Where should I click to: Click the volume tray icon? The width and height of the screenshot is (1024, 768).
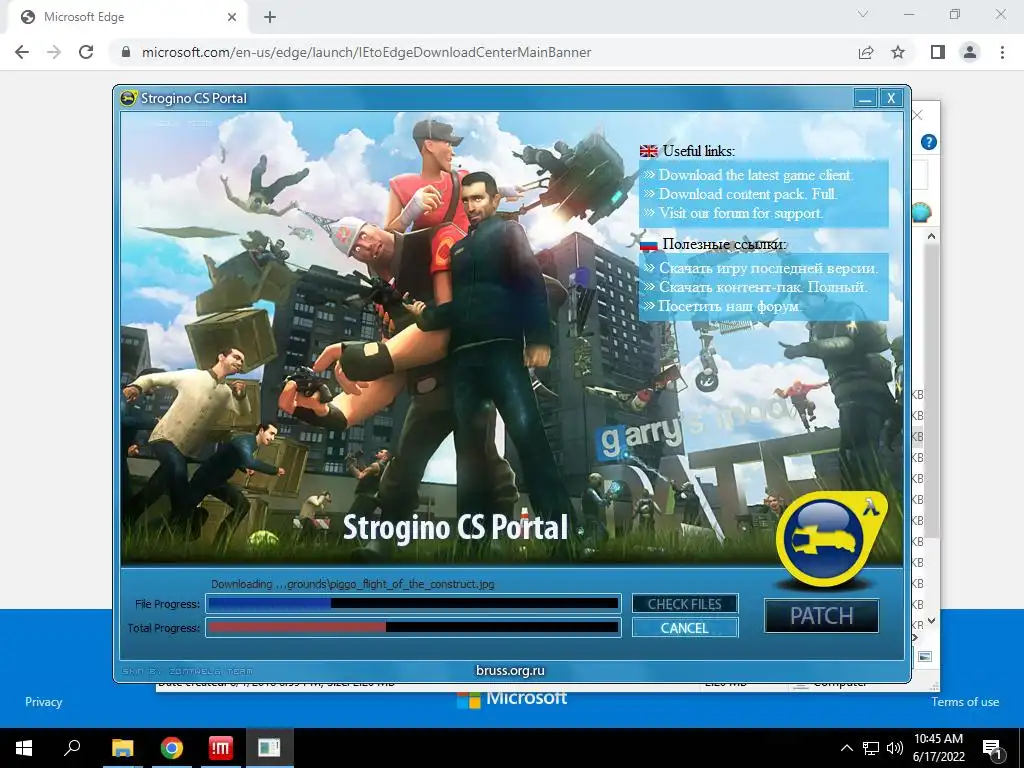(895, 748)
